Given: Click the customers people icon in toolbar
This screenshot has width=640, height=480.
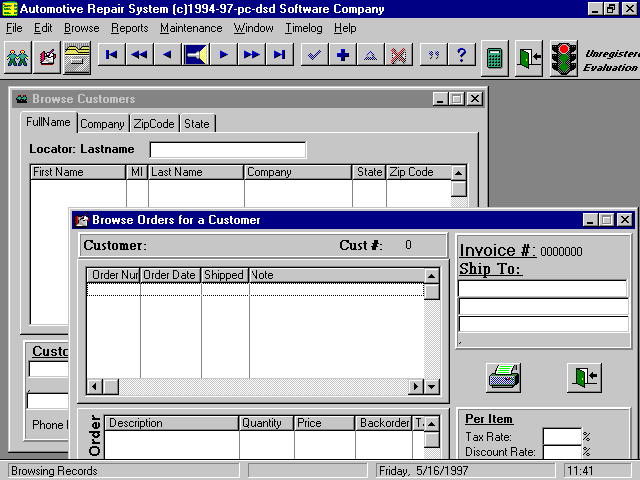Looking at the screenshot, I should 18,56.
